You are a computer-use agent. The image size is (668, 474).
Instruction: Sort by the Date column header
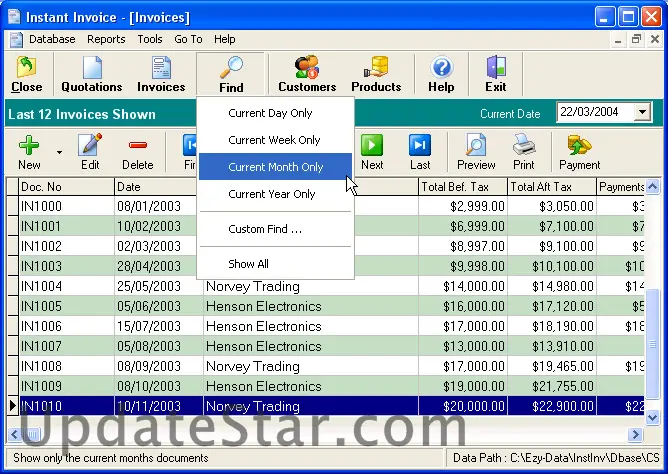pyautogui.click(x=156, y=187)
